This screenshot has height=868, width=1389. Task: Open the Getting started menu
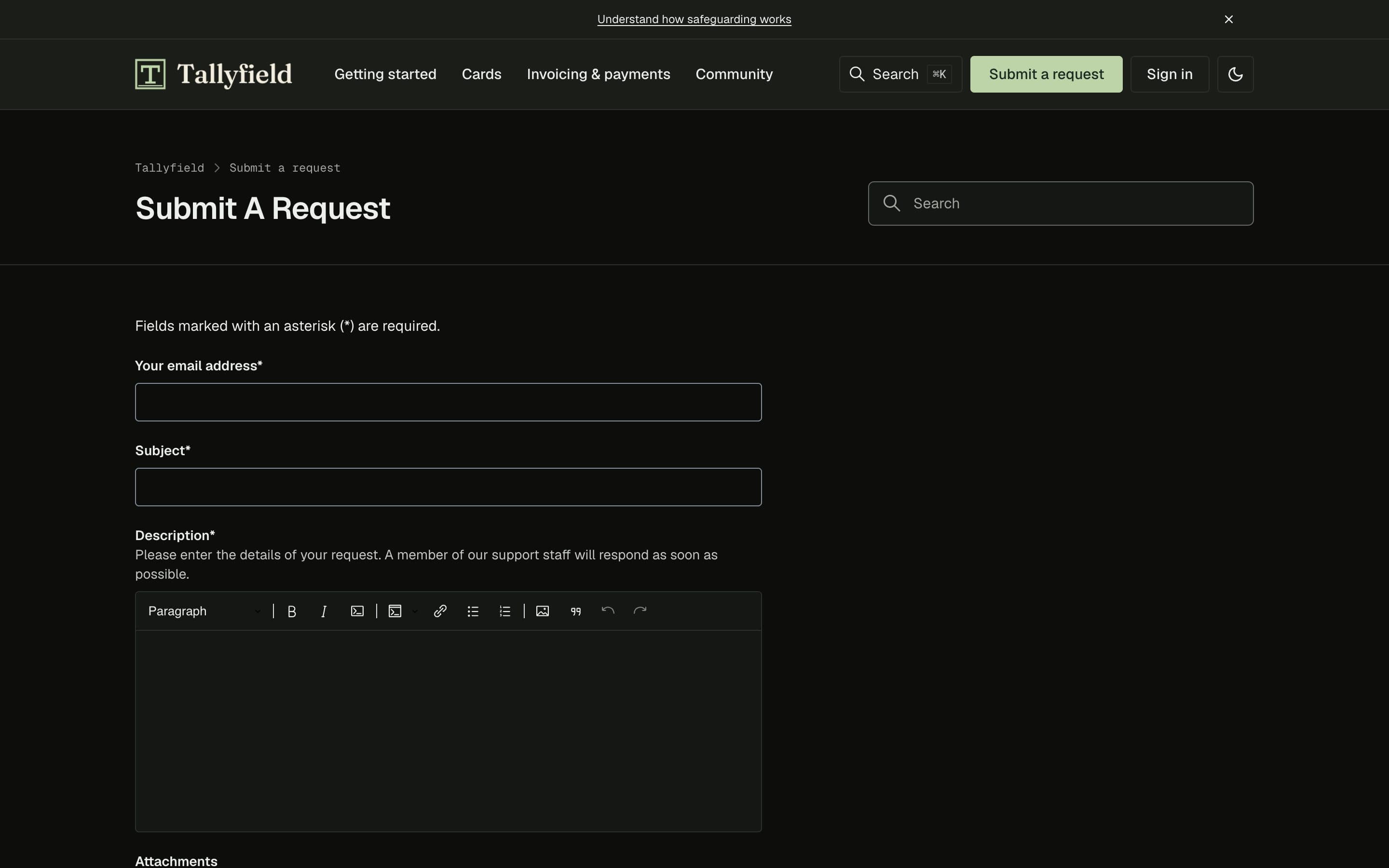pos(385,74)
